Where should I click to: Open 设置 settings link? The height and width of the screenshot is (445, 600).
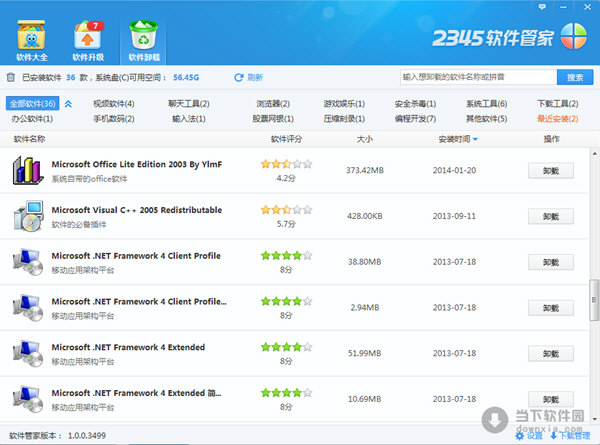535,436
